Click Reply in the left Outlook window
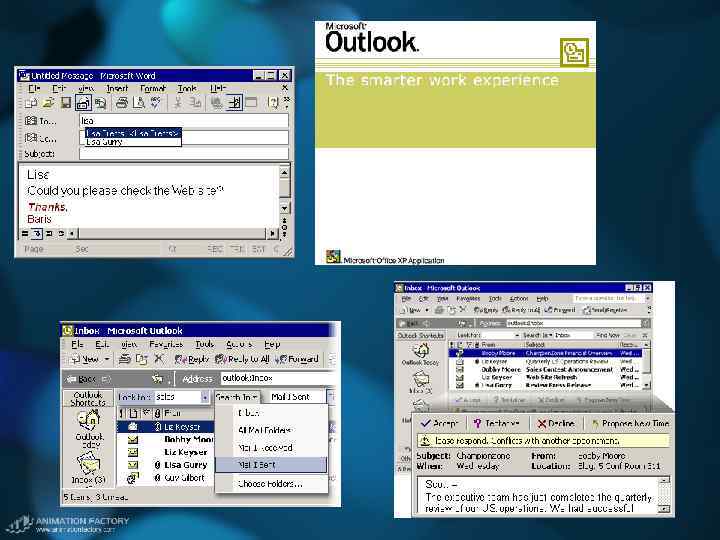 pyautogui.click(x=192, y=360)
